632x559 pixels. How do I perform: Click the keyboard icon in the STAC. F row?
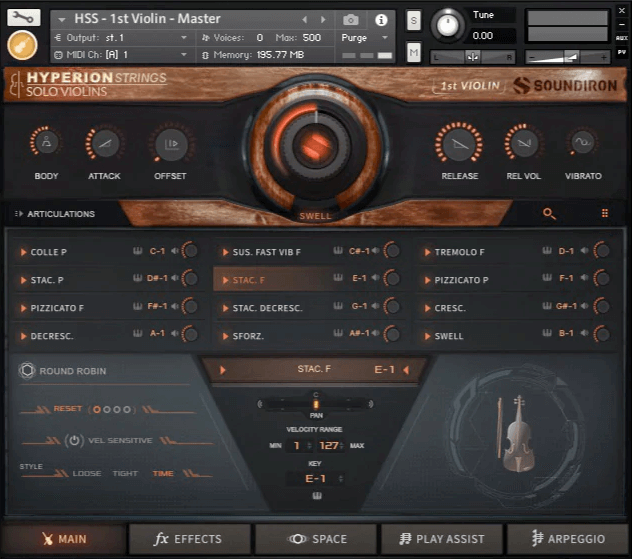click(338, 277)
